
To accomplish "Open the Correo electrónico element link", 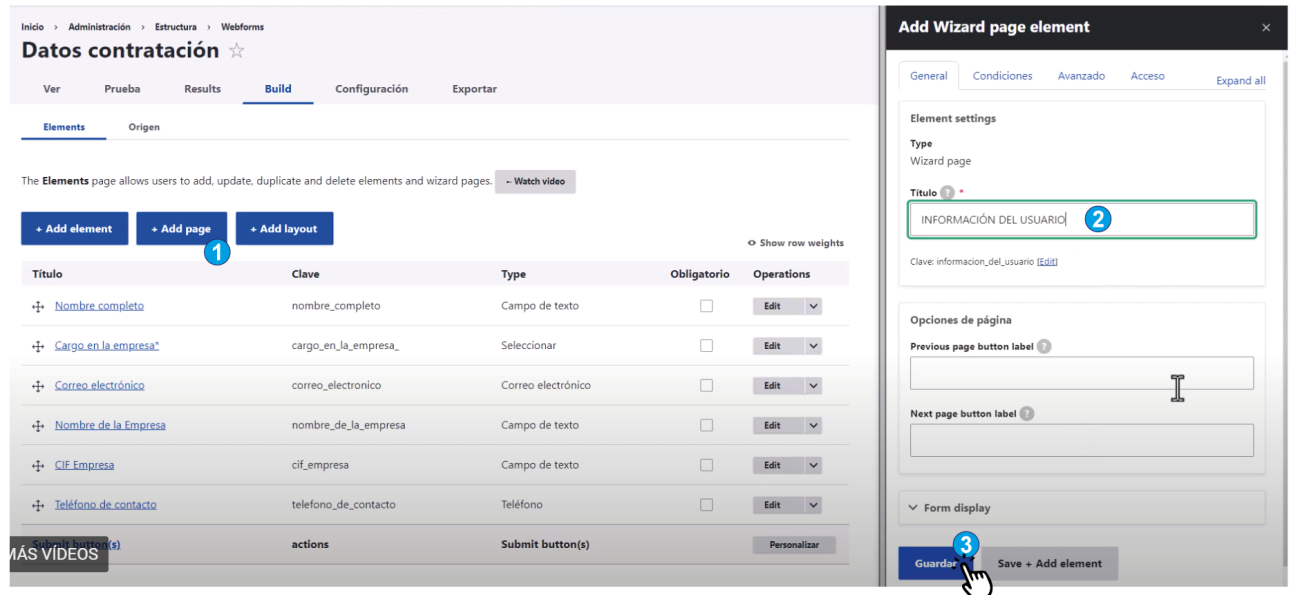I will pyautogui.click(x=99, y=386).
